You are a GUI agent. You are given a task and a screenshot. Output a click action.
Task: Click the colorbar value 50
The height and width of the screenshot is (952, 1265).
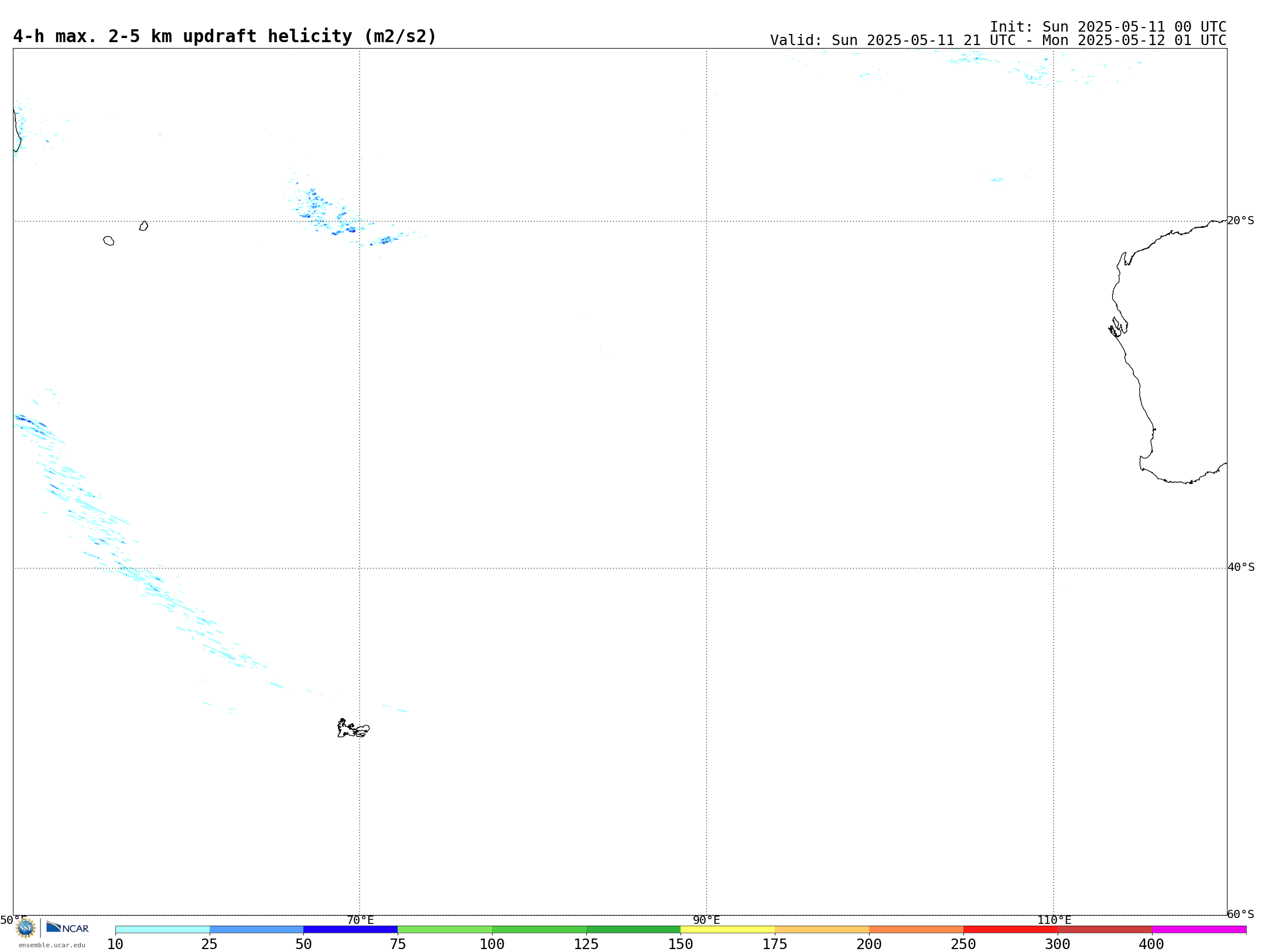(x=303, y=944)
